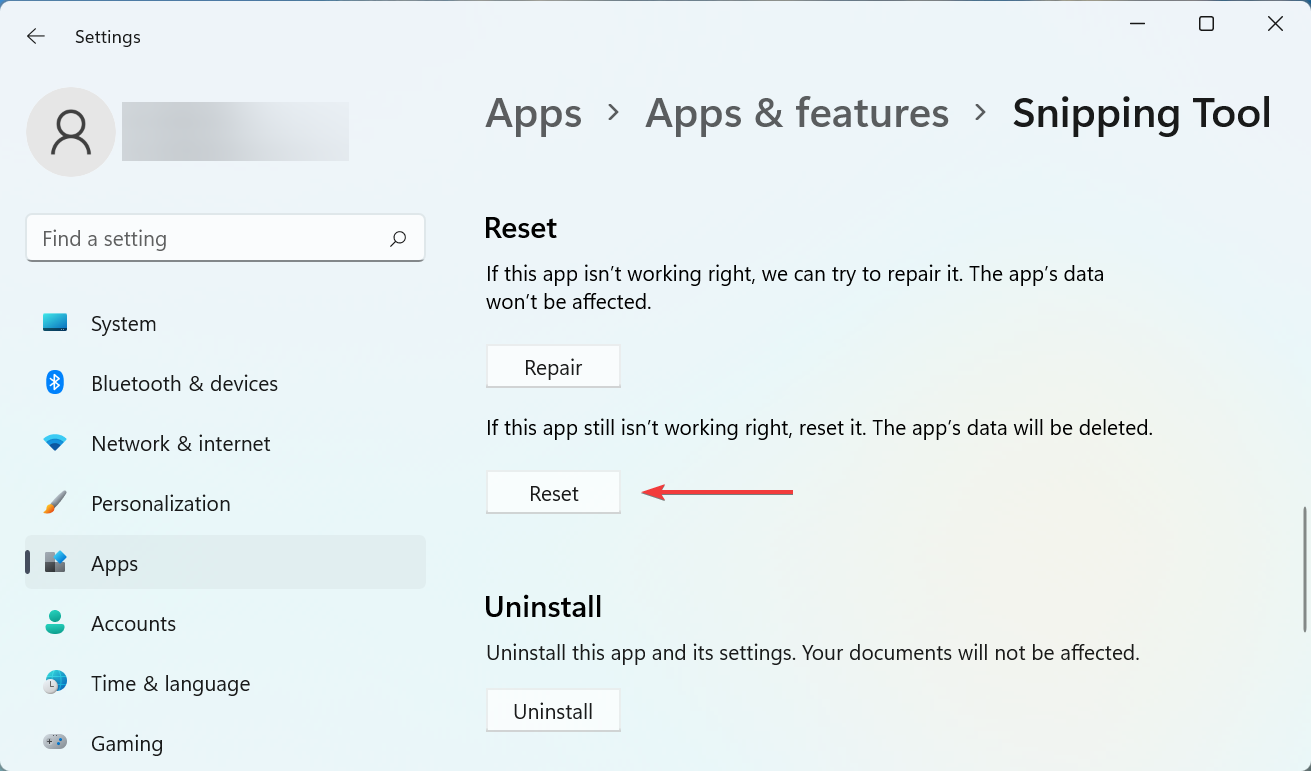Open Apps & features from breadcrumb
This screenshot has width=1311, height=771.
(797, 113)
